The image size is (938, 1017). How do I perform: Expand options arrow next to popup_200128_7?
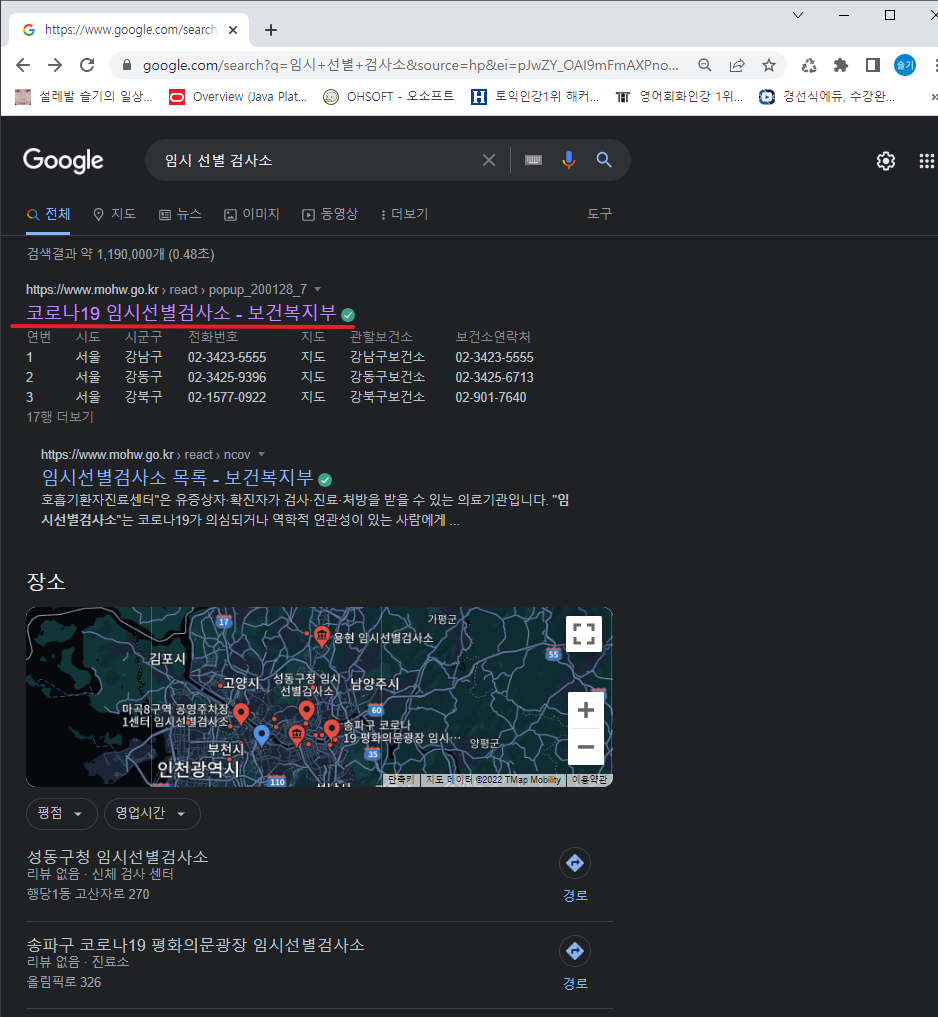tap(318, 289)
